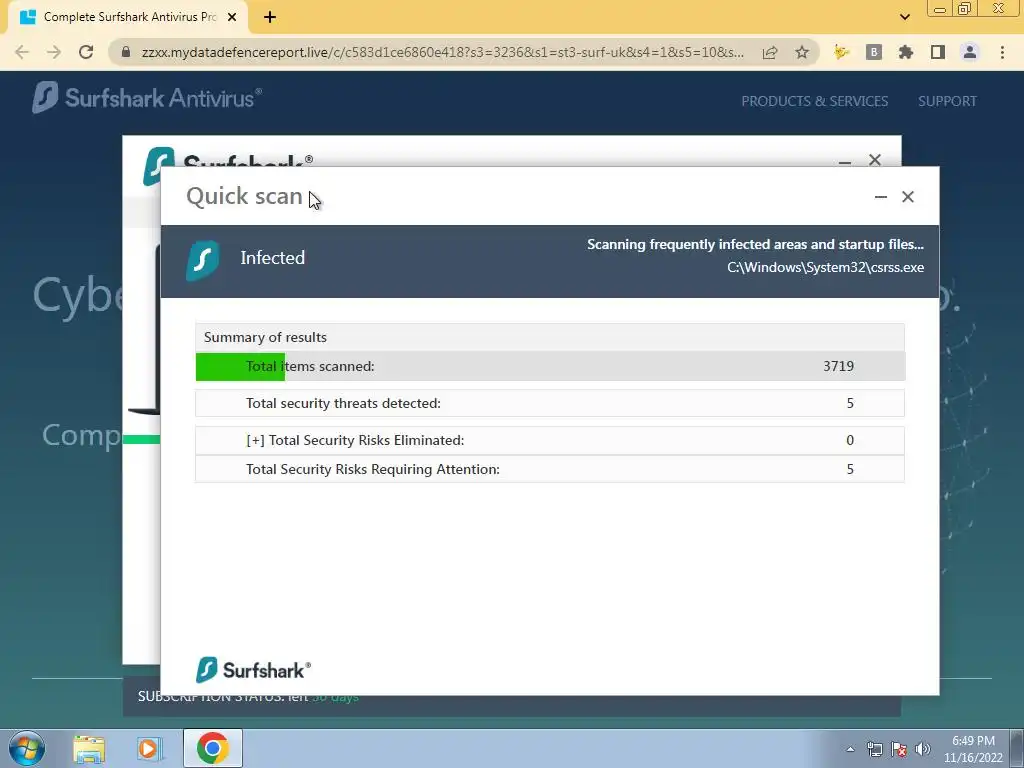This screenshot has height=768, width=1024.
Task: Open the Extensions puzzle icon
Action: click(x=906, y=52)
